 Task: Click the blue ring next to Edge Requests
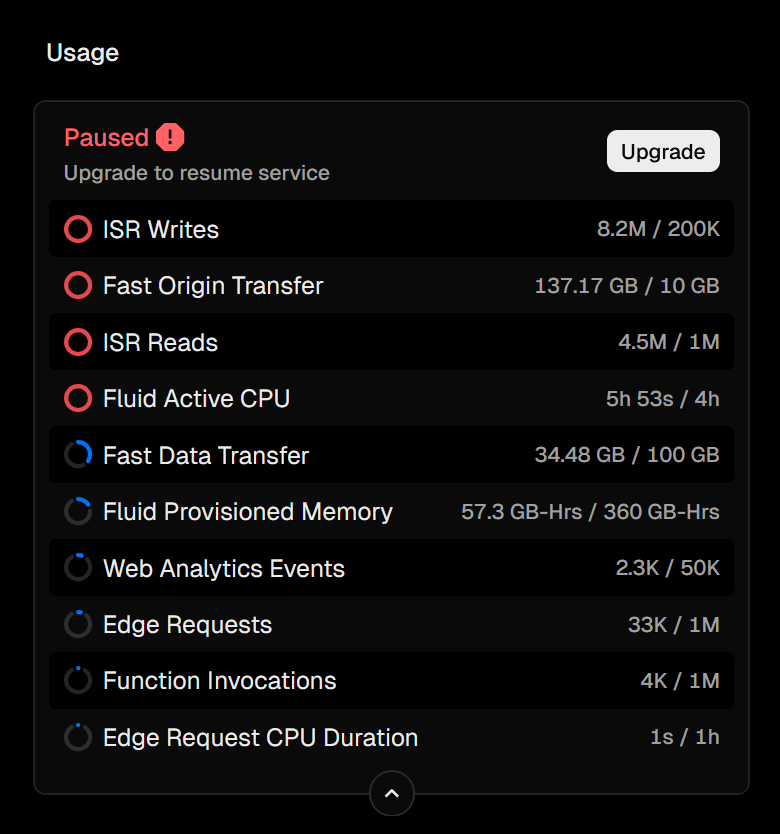click(77, 624)
